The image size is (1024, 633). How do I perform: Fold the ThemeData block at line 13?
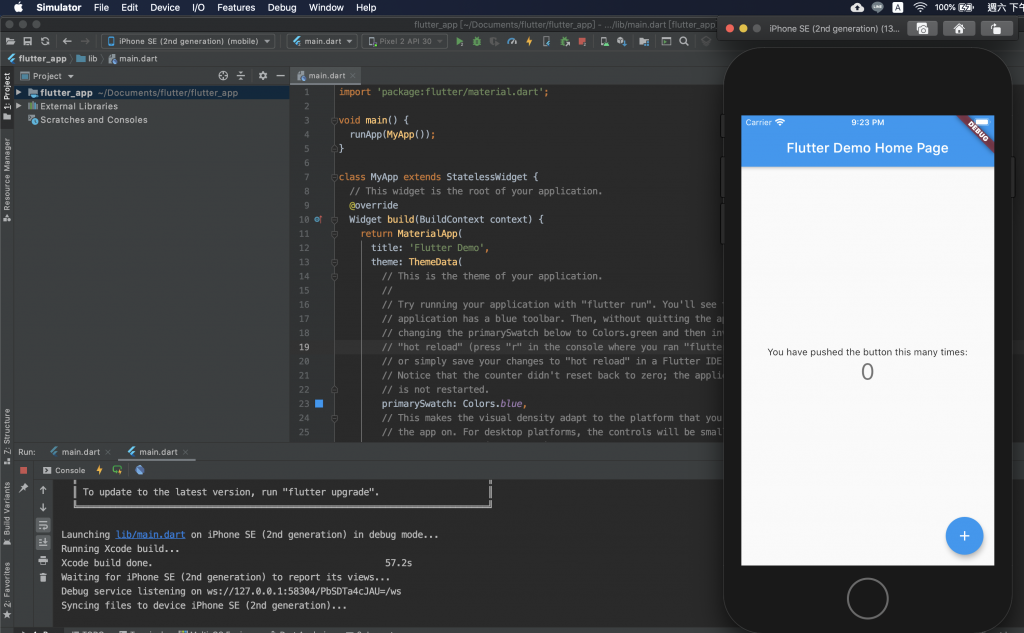[x=334, y=262]
